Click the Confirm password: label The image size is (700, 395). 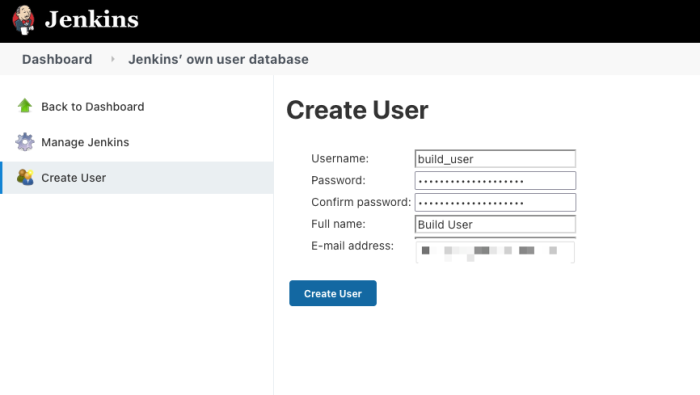click(361, 202)
